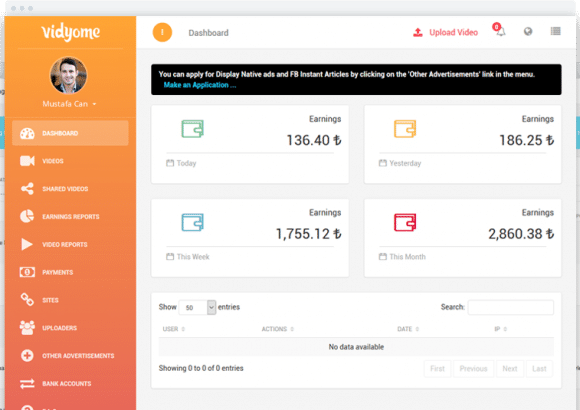Click the red wallet icon for This Month
This screenshot has height=410, width=580.
(x=405, y=222)
